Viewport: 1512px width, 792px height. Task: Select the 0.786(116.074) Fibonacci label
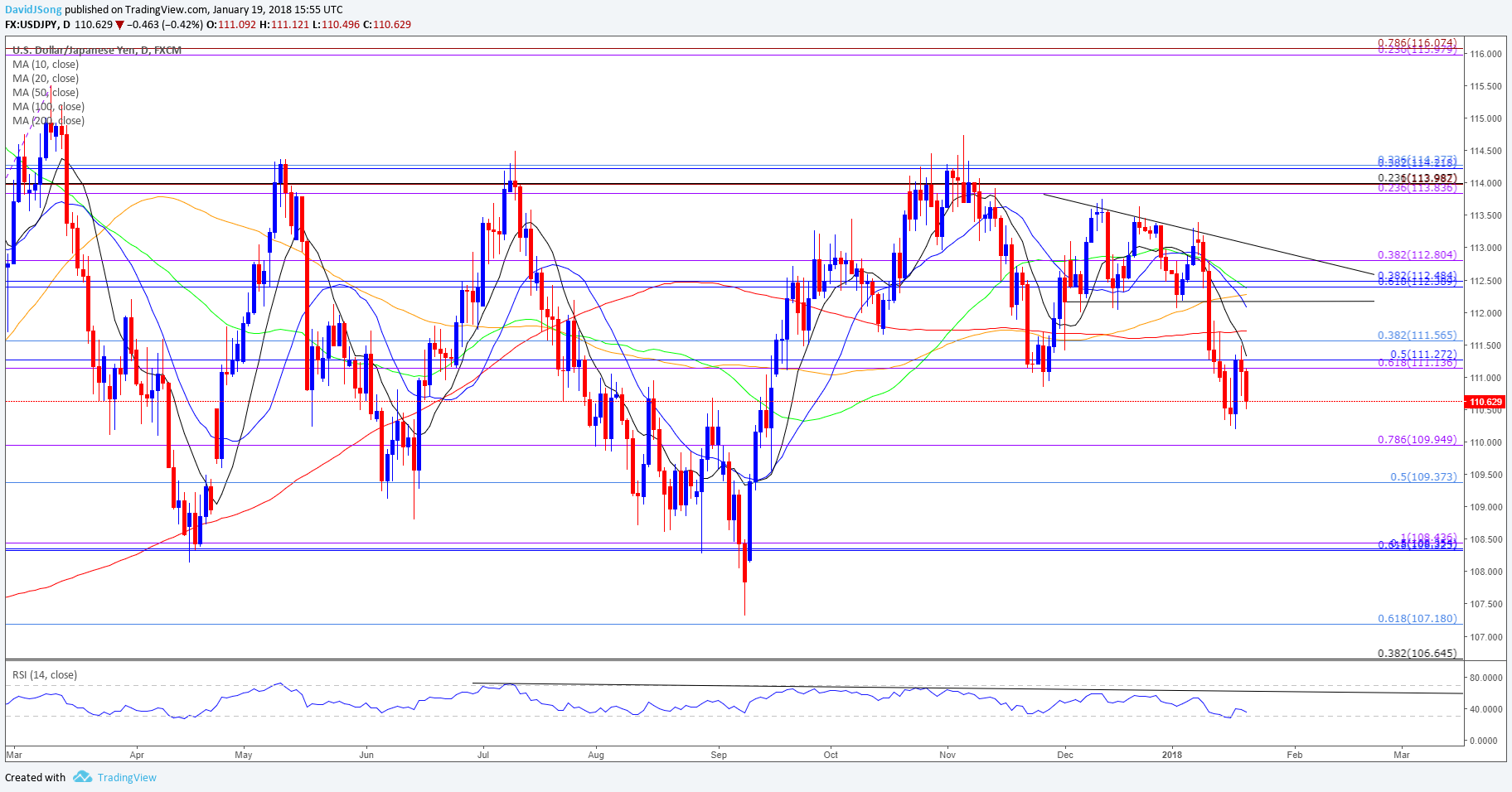pyautogui.click(x=1417, y=42)
